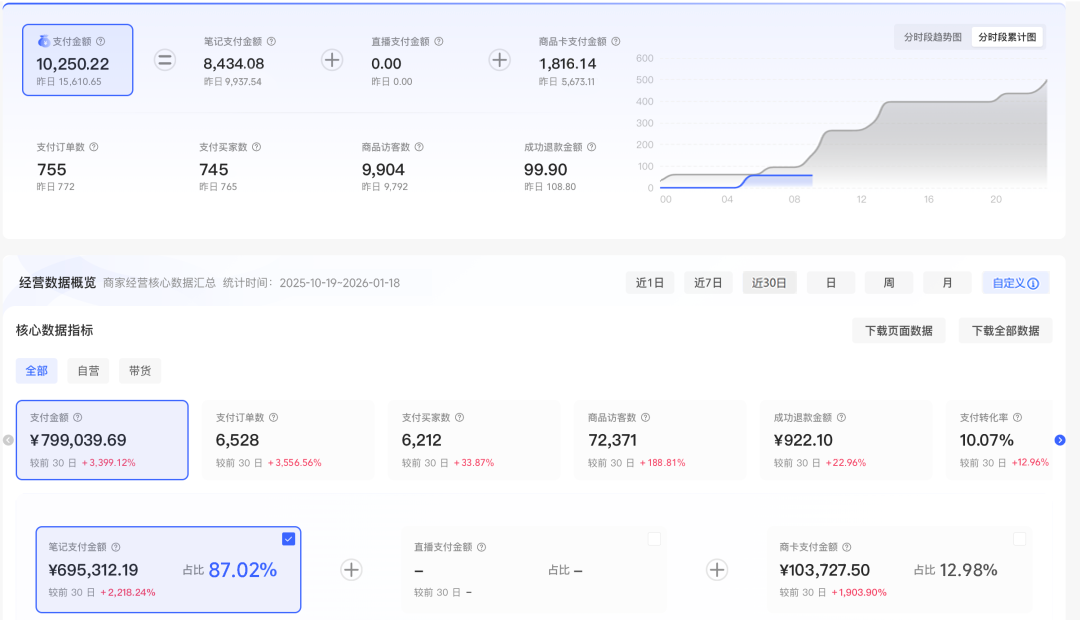Viewport: 1080px width, 620px height.
Task: Click help icon next to 商品卡支付金额
Action: [616, 41]
